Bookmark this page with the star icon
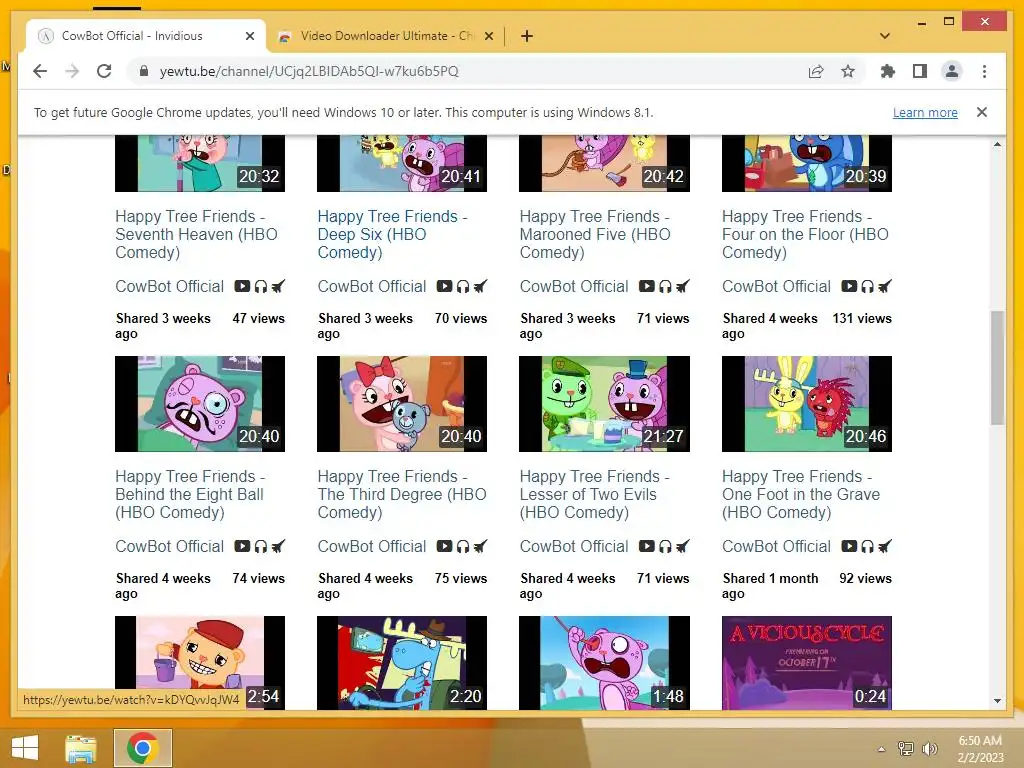Screen dimensions: 1024x768 (848, 71)
